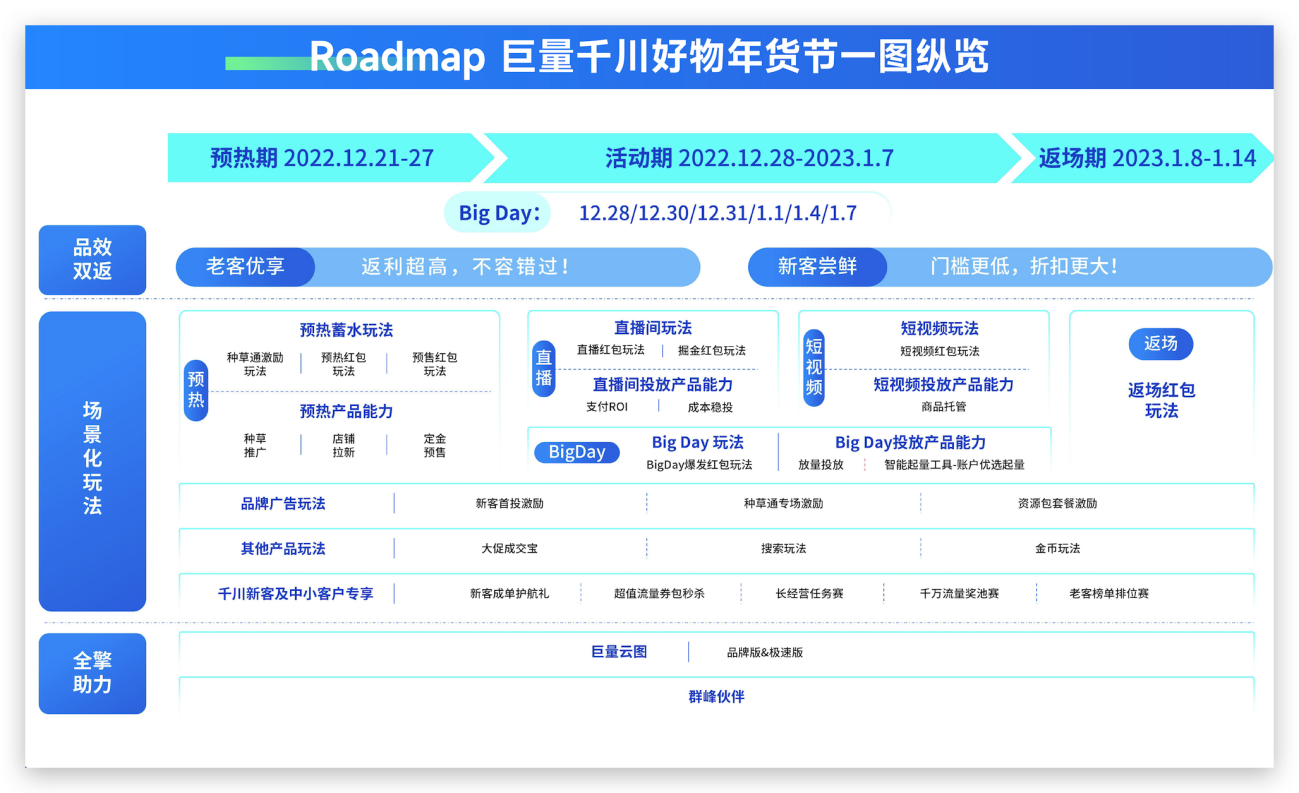The width and height of the screenshot is (1299, 793).
Task: Click the 品效双返 side label
Action: (x=92, y=259)
